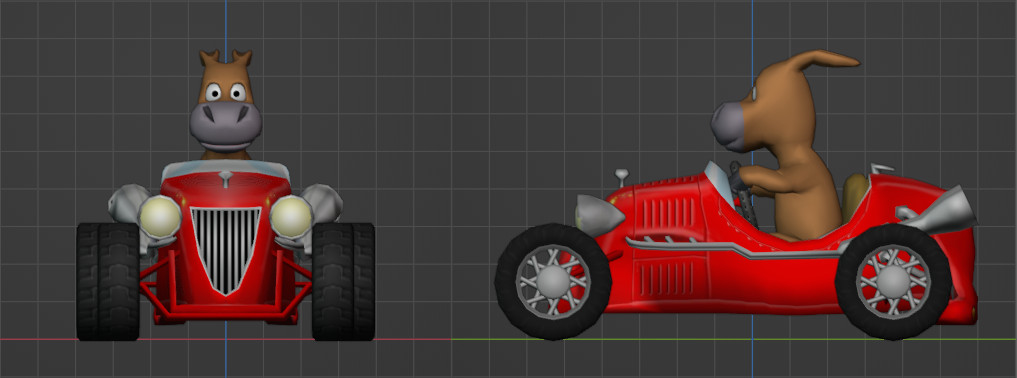Select the red front bumper frame bar
The height and width of the screenshot is (378, 1017).
[x=226, y=314]
